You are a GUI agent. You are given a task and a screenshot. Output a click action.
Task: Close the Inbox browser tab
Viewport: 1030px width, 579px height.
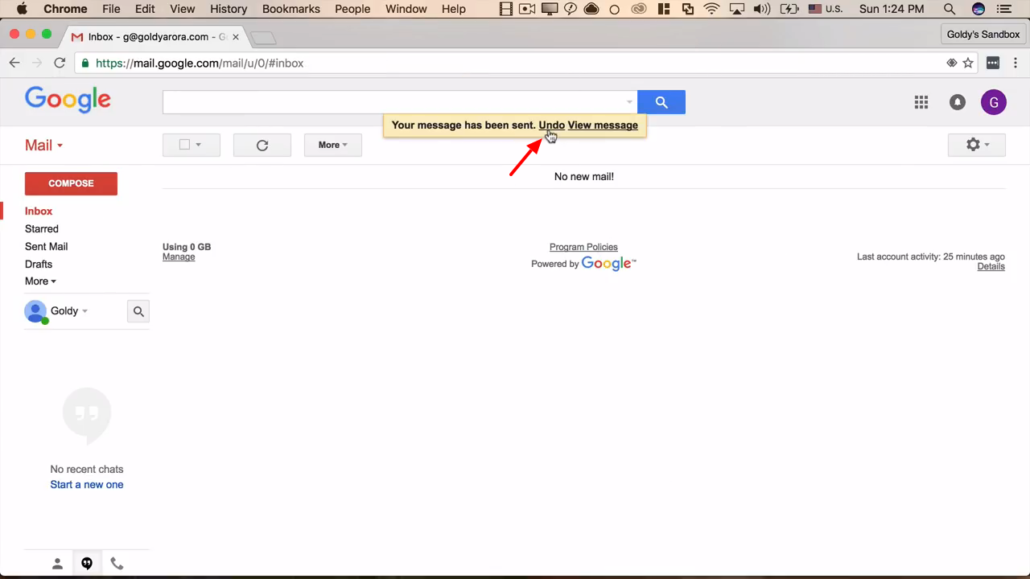pos(236,37)
